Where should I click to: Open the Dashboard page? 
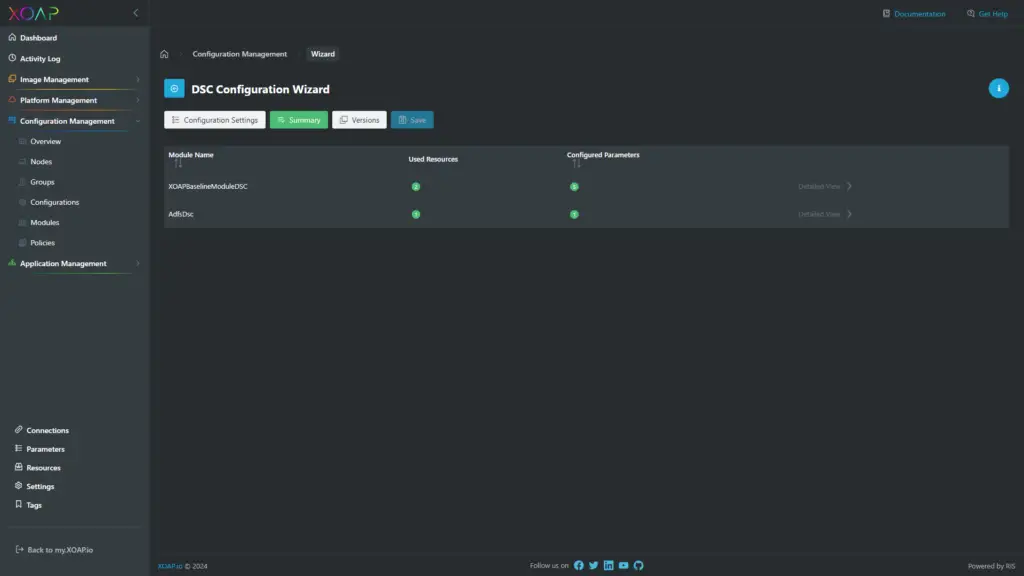39,38
